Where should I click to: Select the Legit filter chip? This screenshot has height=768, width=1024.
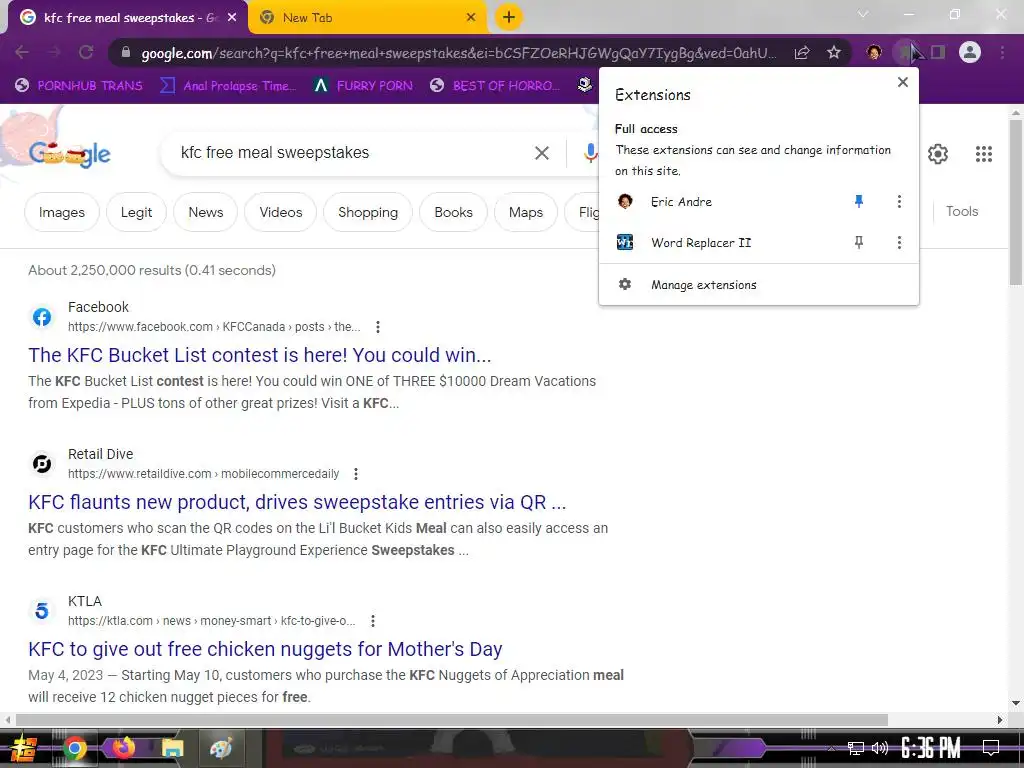point(136,212)
